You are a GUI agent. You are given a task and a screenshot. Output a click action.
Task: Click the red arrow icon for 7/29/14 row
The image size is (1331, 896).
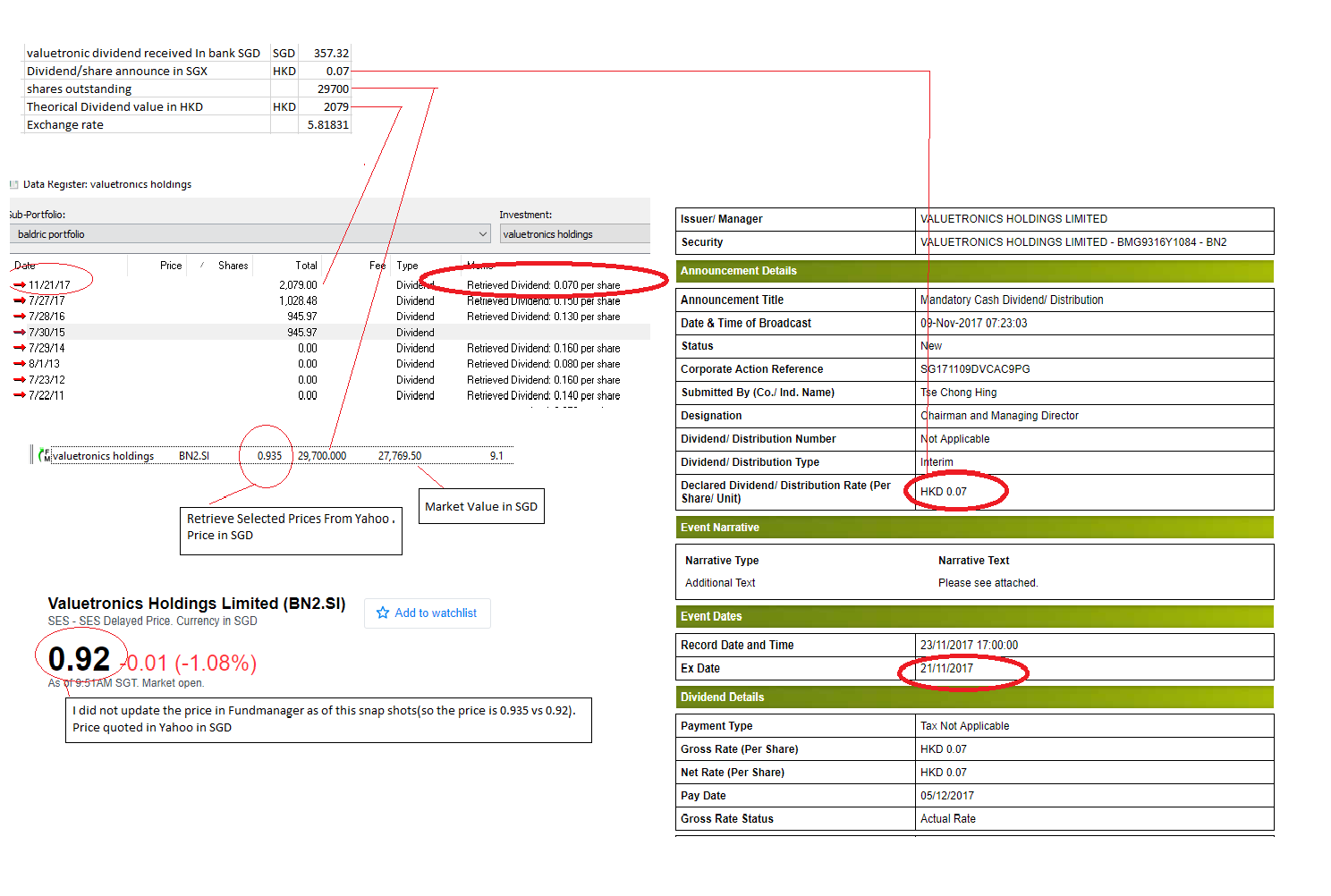click(x=20, y=348)
